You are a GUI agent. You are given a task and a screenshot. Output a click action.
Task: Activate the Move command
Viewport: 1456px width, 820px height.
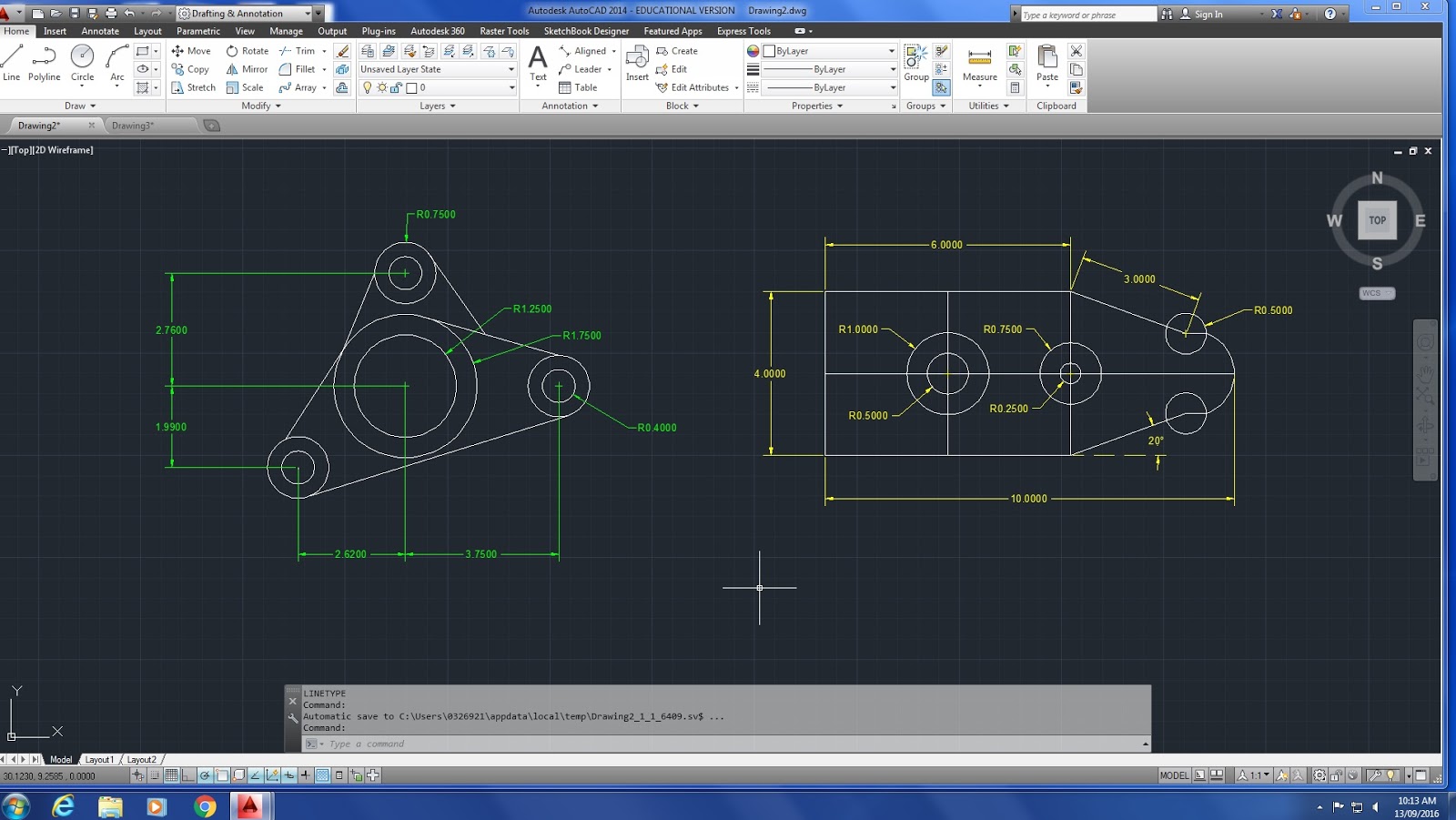tap(192, 51)
